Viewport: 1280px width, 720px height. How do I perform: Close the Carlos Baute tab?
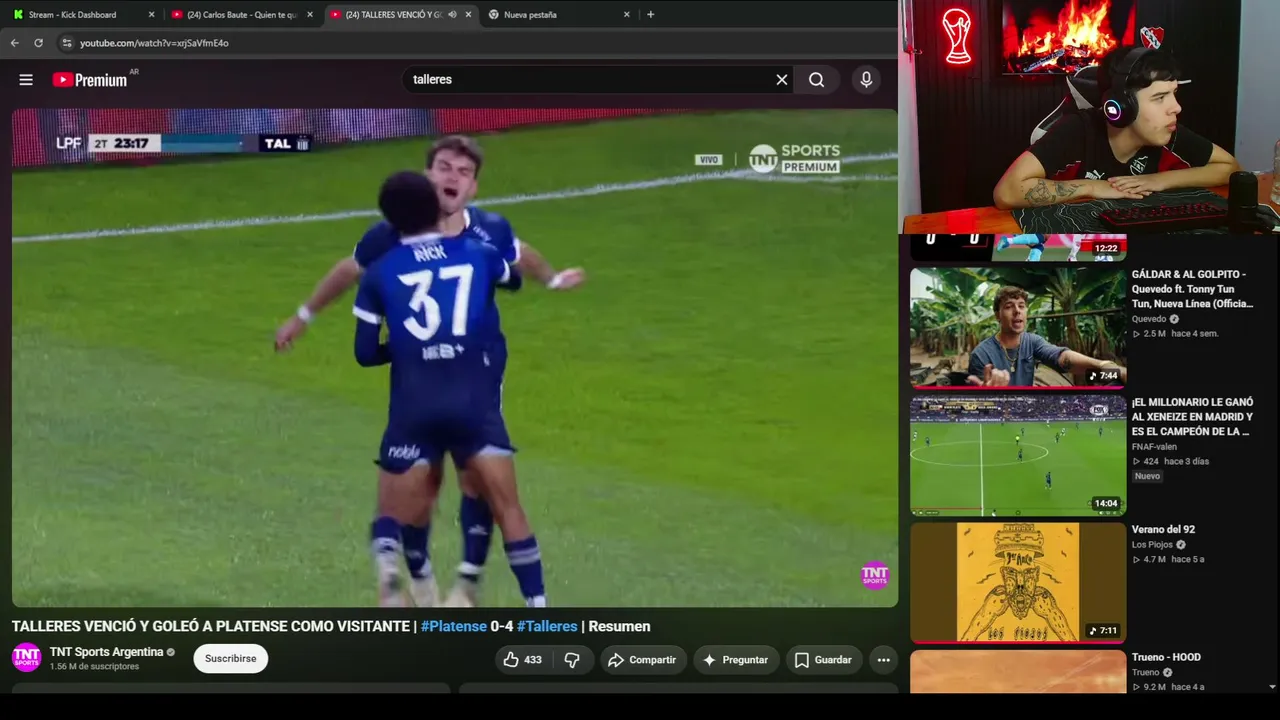(x=310, y=15)
